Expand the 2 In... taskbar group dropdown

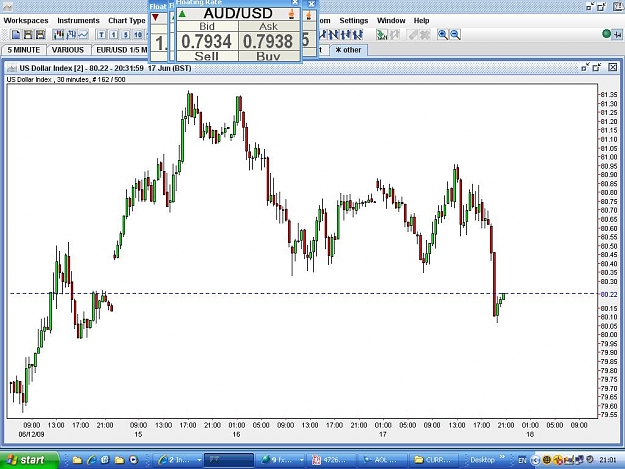(199, 460)
